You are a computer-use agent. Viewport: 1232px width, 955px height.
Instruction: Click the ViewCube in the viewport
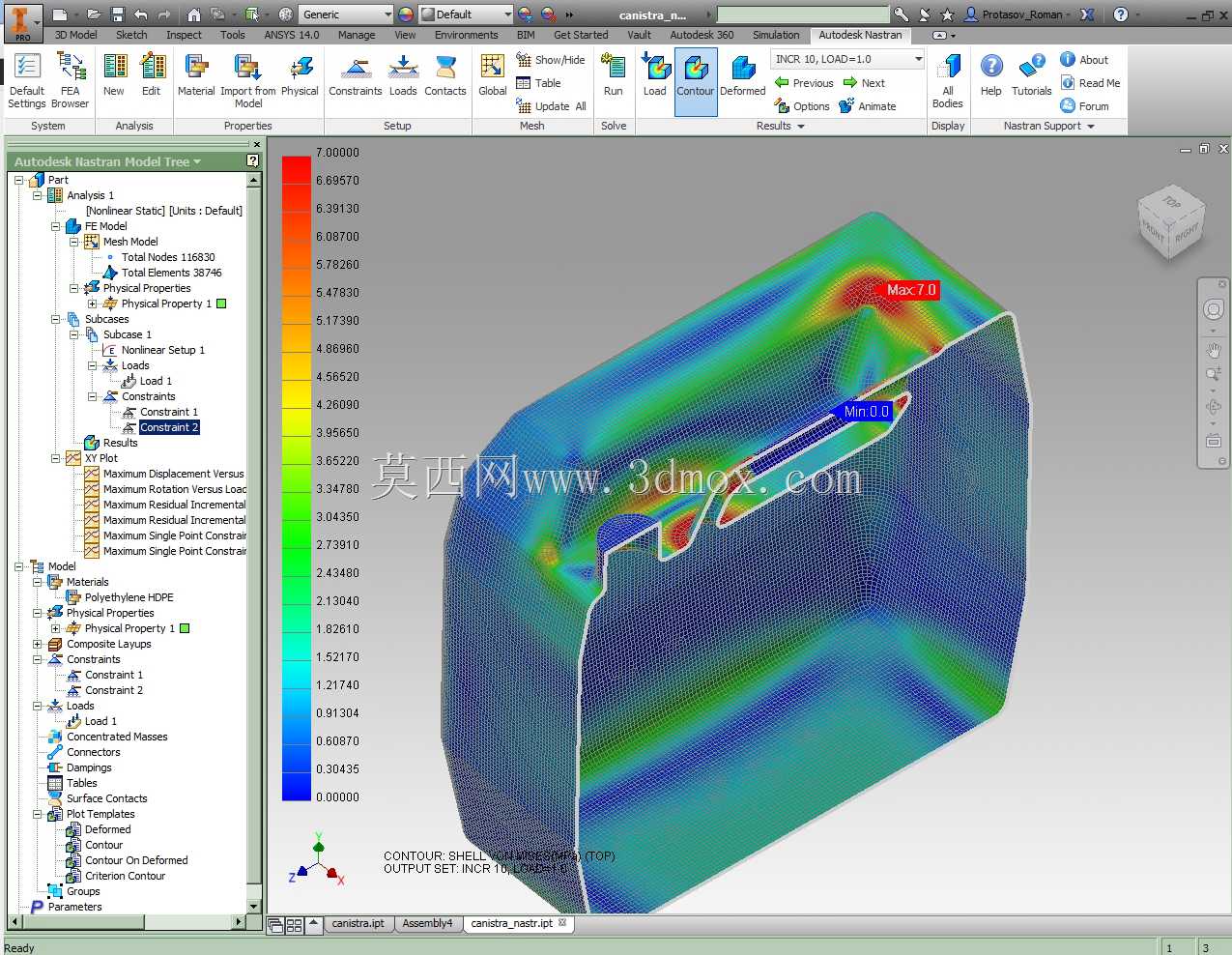[x=1170, y=223]
